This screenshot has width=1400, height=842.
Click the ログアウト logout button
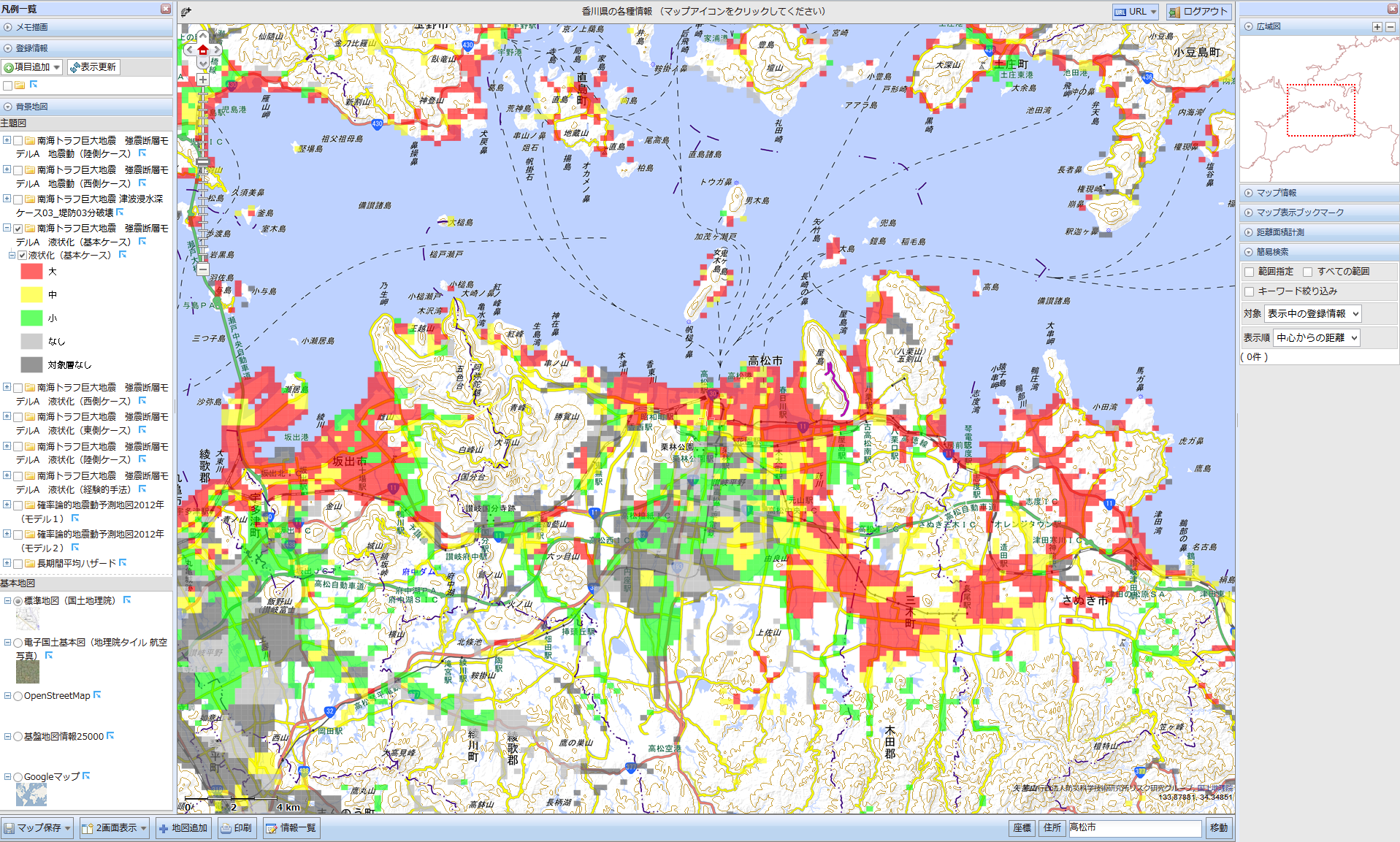[1198, 12]
